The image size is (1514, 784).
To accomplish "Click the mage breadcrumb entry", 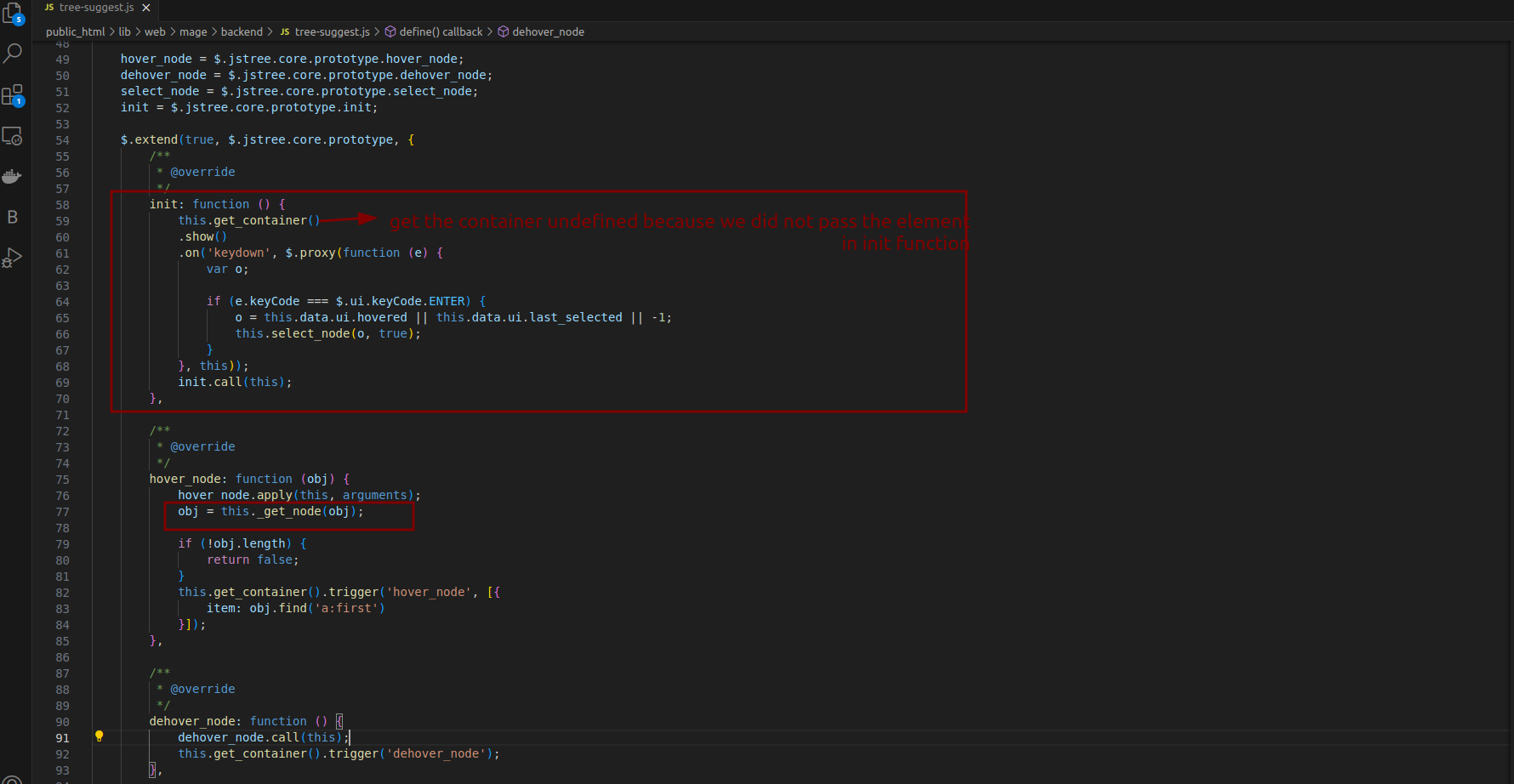I will pos(193,31).
